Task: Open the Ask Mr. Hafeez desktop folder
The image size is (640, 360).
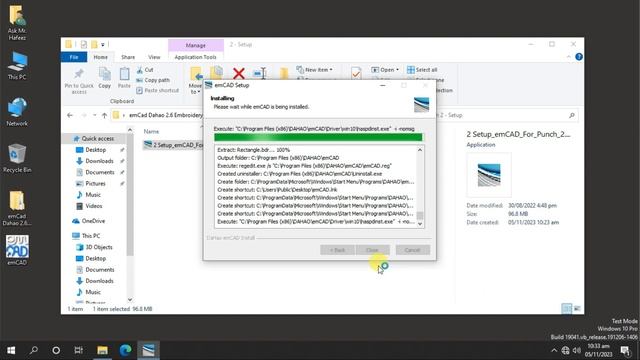Action: [x=17, y=22]
